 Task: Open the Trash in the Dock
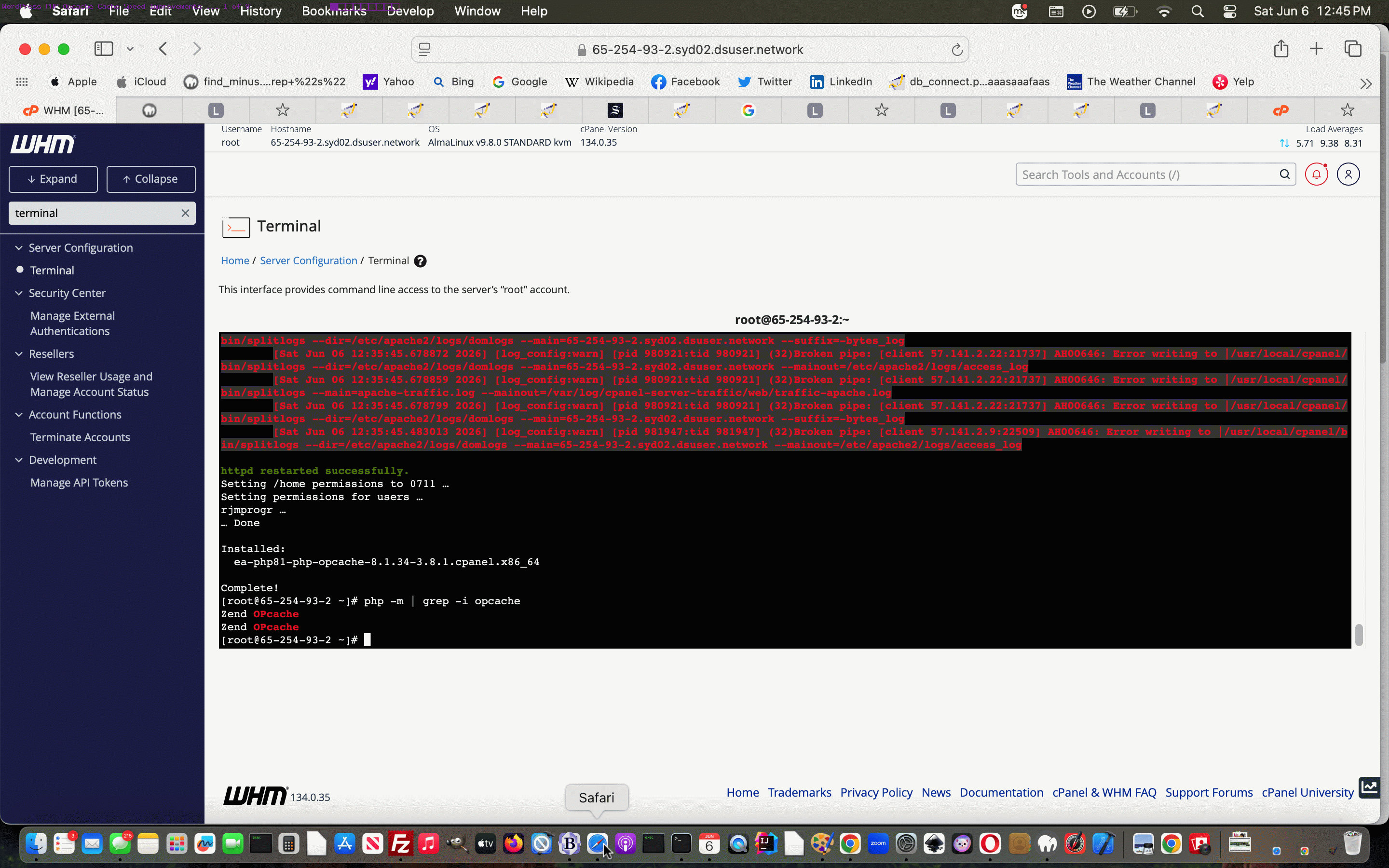1353,843
